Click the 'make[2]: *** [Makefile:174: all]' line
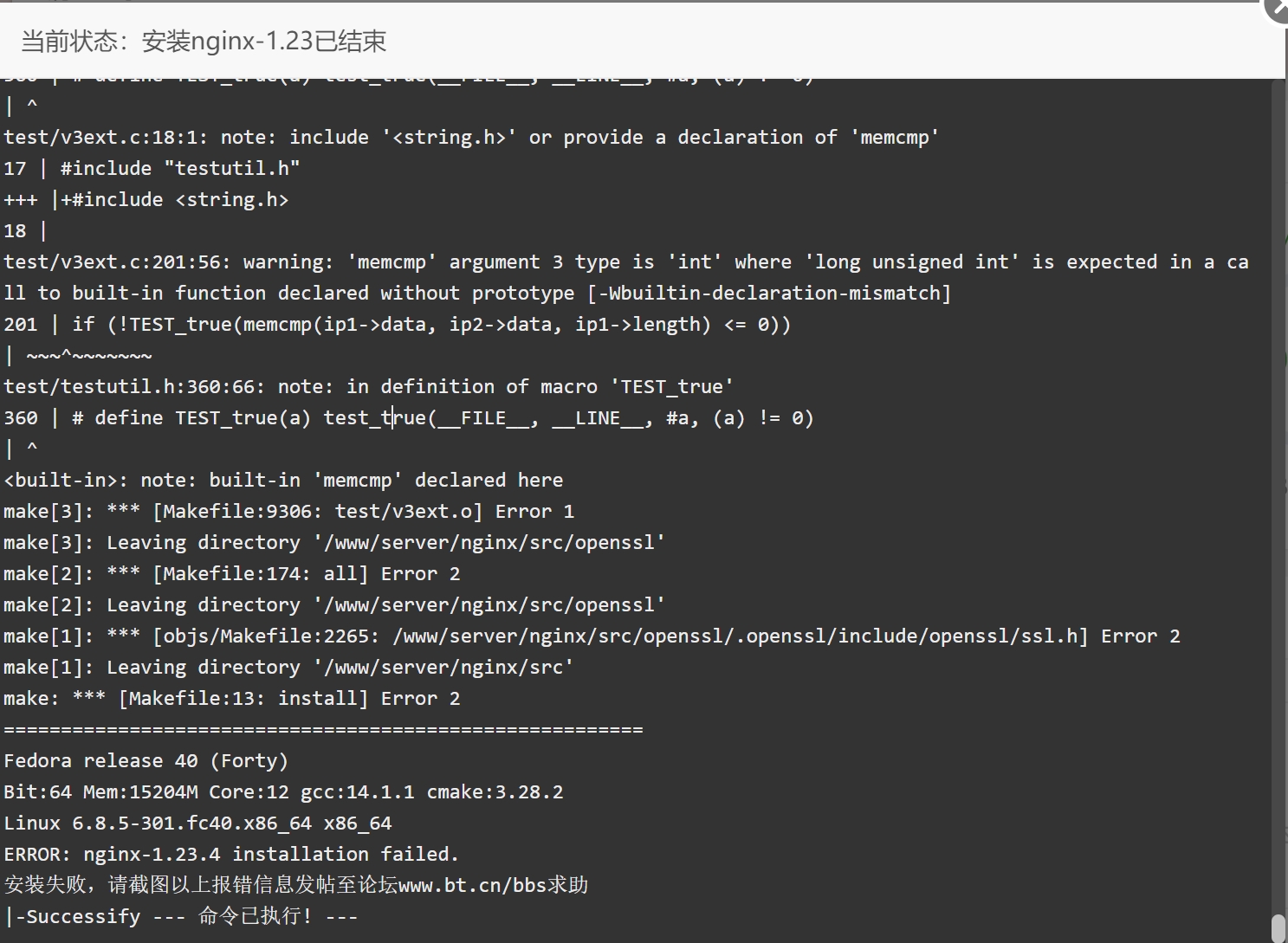This screenshot has height=943, width=1288. click(x=231, y=573)
